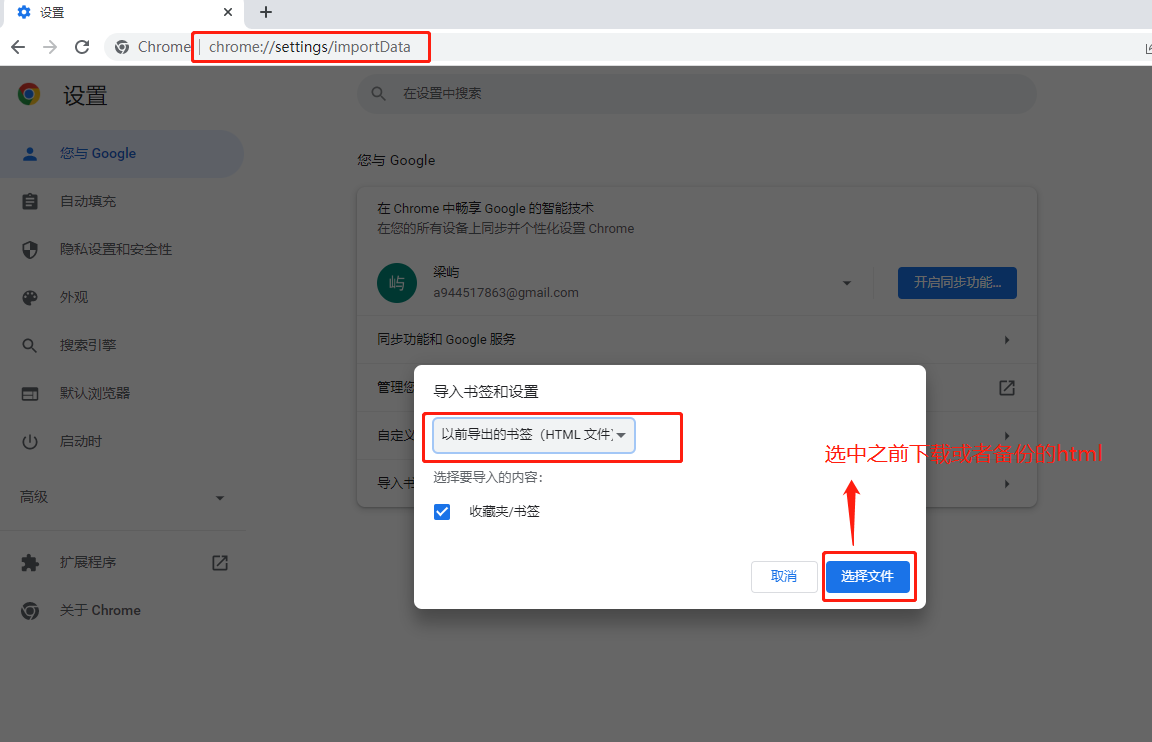Expand account dropdown next to a944517863@gmail.com
The height and width of the screenshot is (742, 1152).
tap(846, 283)
